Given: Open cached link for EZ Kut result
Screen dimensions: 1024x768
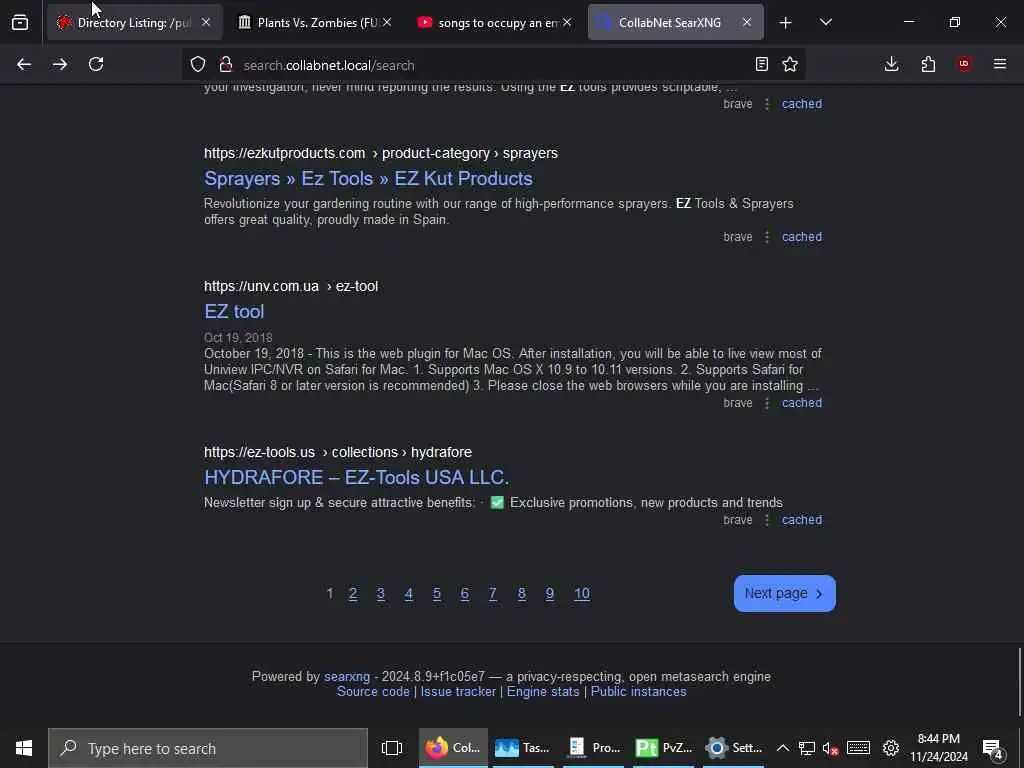Looking at the screenshot, I should (x=802, y=236).
